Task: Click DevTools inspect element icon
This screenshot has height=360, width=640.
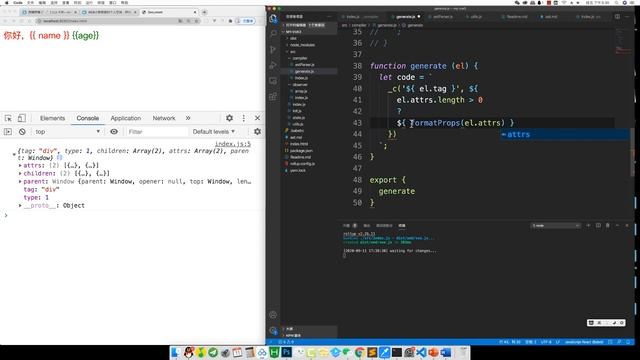Action: [x=8, y=118]
